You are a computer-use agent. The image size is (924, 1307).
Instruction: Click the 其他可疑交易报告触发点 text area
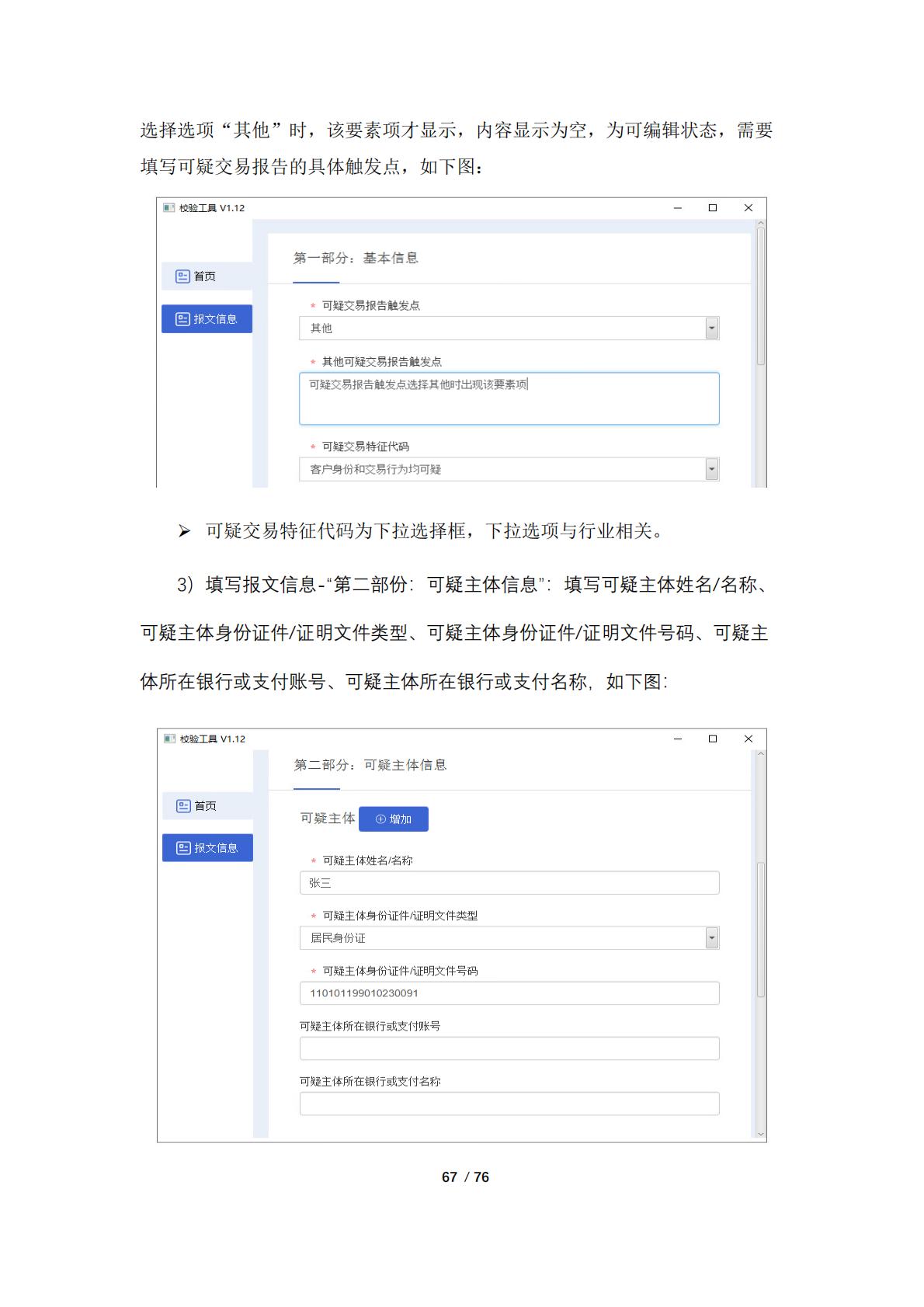509,398
